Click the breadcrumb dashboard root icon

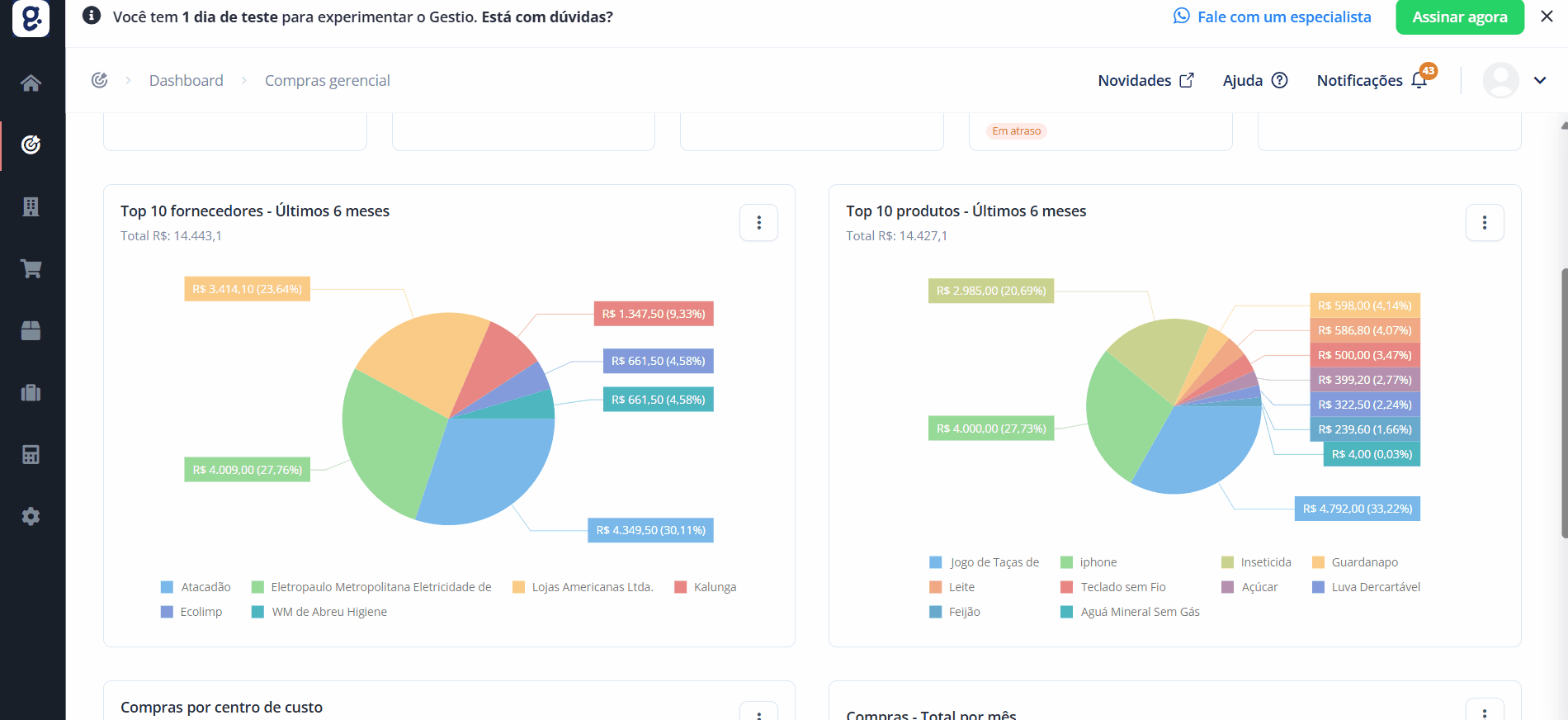(x=100, y=80)
